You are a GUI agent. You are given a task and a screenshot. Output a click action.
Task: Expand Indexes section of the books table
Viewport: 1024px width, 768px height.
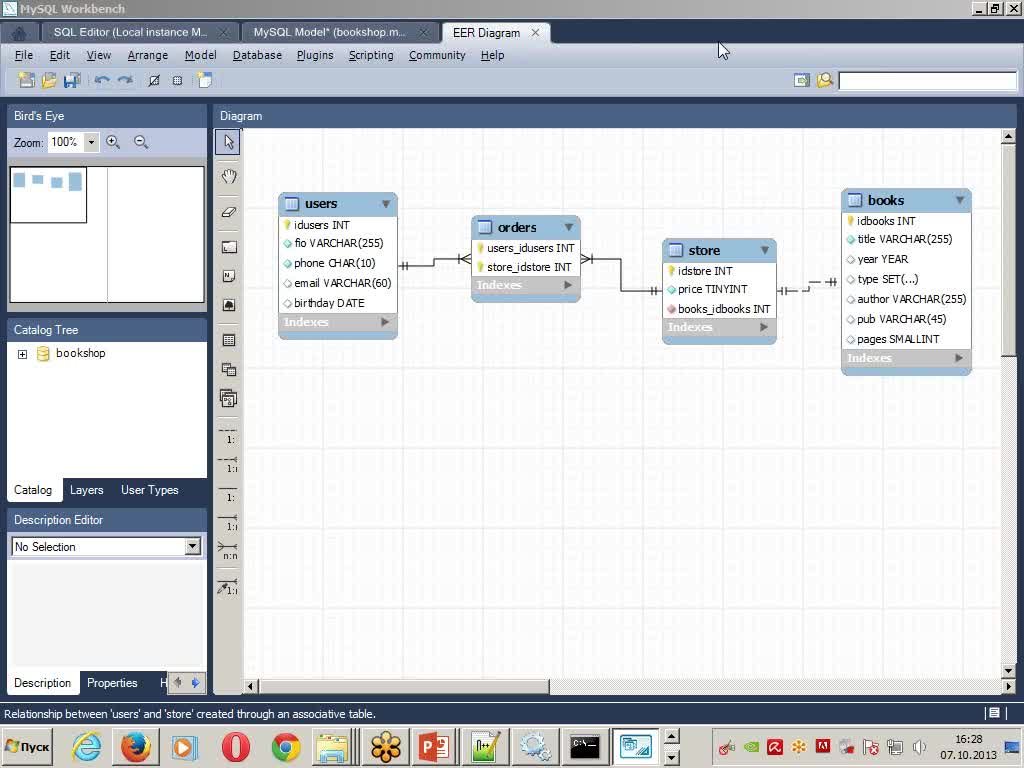[x=959, y=358]
